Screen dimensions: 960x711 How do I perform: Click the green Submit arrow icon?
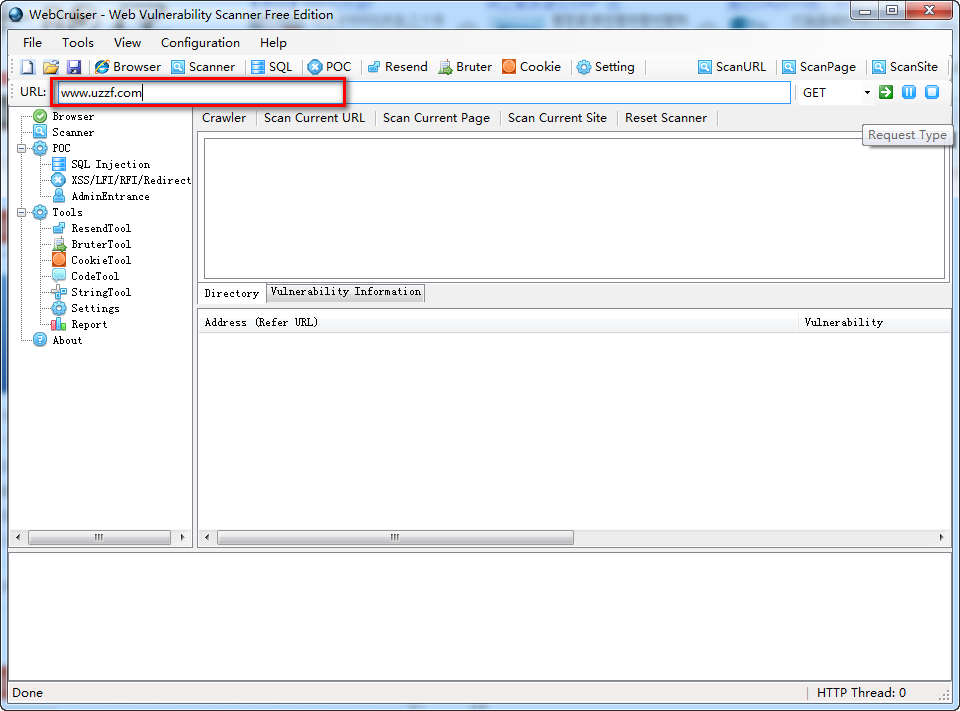pos(886,92)
